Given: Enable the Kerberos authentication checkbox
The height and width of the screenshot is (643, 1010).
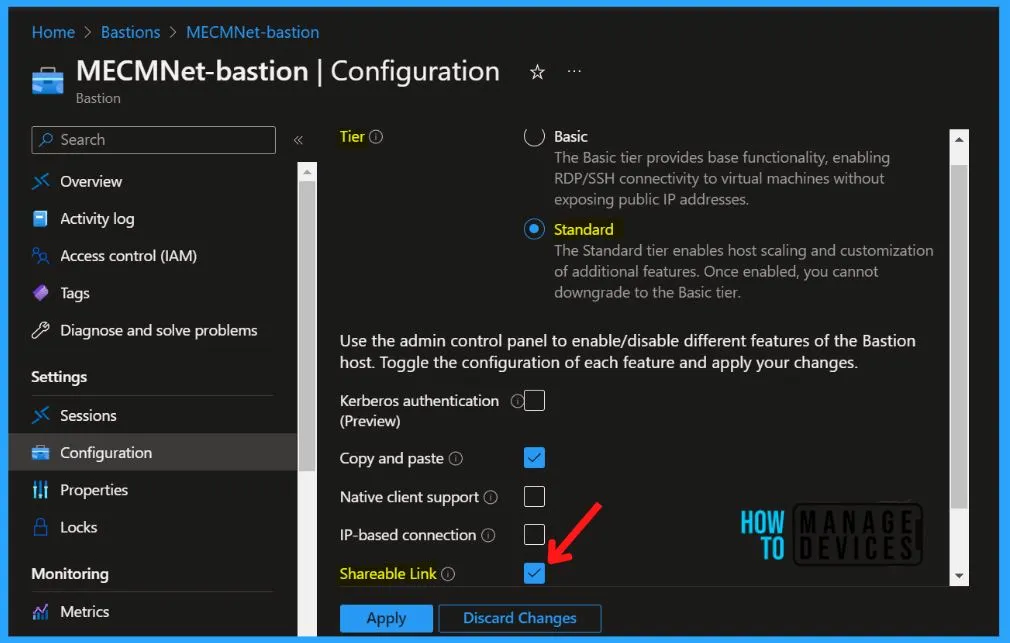Looking at the screenshot, I should 534,401.
